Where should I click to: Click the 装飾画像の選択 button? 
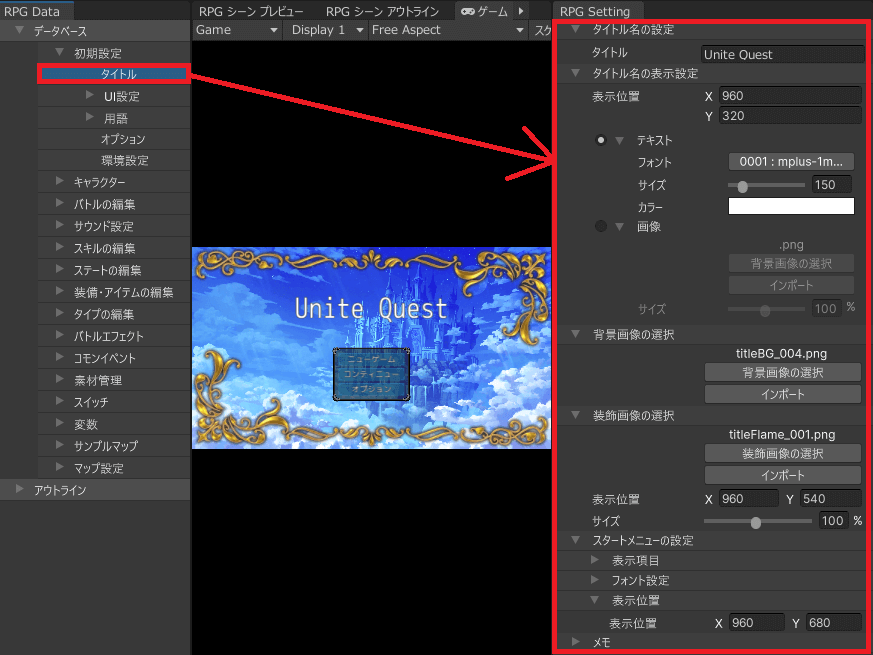782,454
